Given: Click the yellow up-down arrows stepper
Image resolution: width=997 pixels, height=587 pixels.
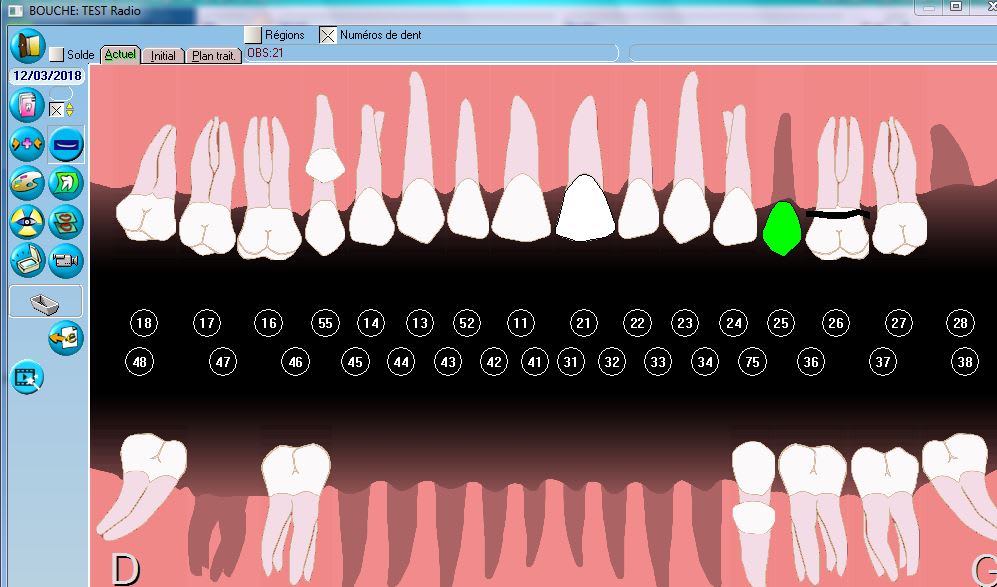Looking at the screenshot, I should click(69, 108).
